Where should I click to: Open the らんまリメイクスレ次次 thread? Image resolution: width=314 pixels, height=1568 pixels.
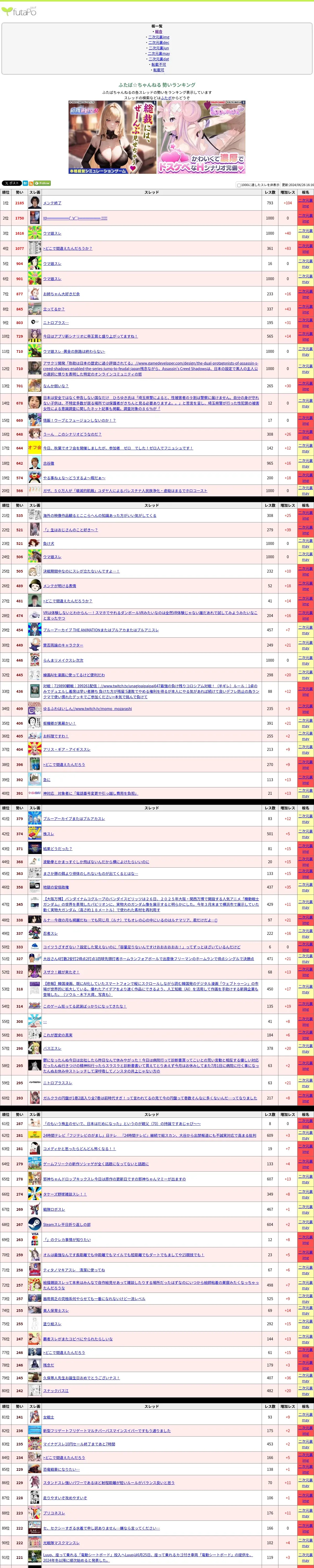63,660
